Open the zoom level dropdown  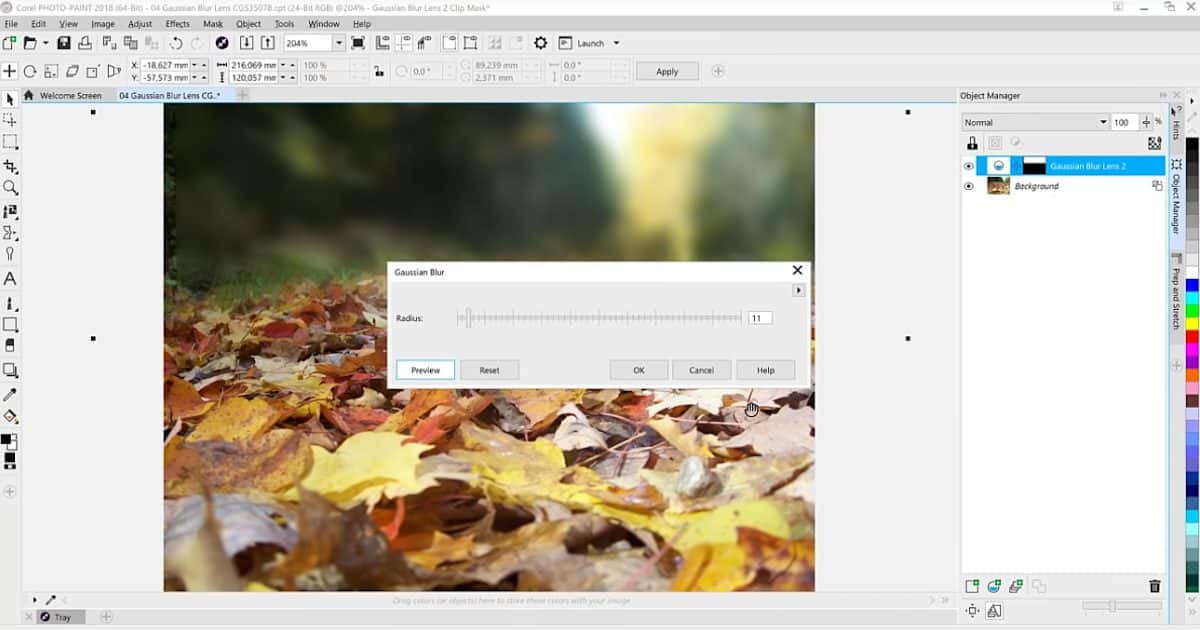tap(338, 43)
